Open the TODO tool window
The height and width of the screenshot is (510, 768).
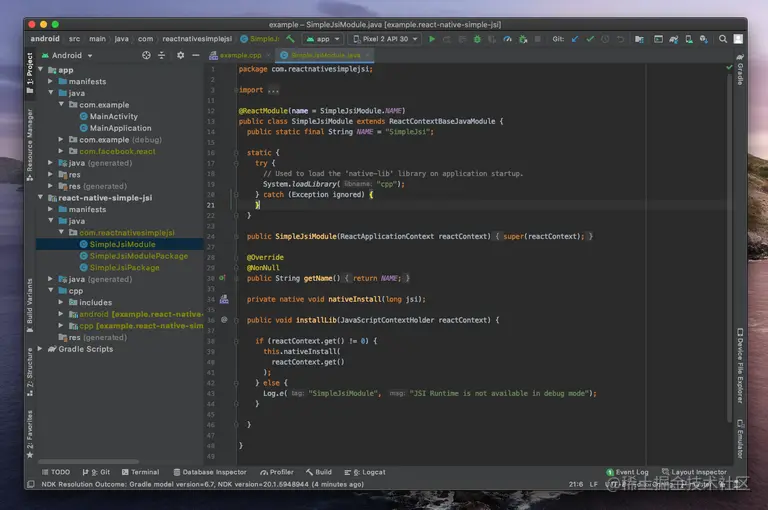point(56,472)
